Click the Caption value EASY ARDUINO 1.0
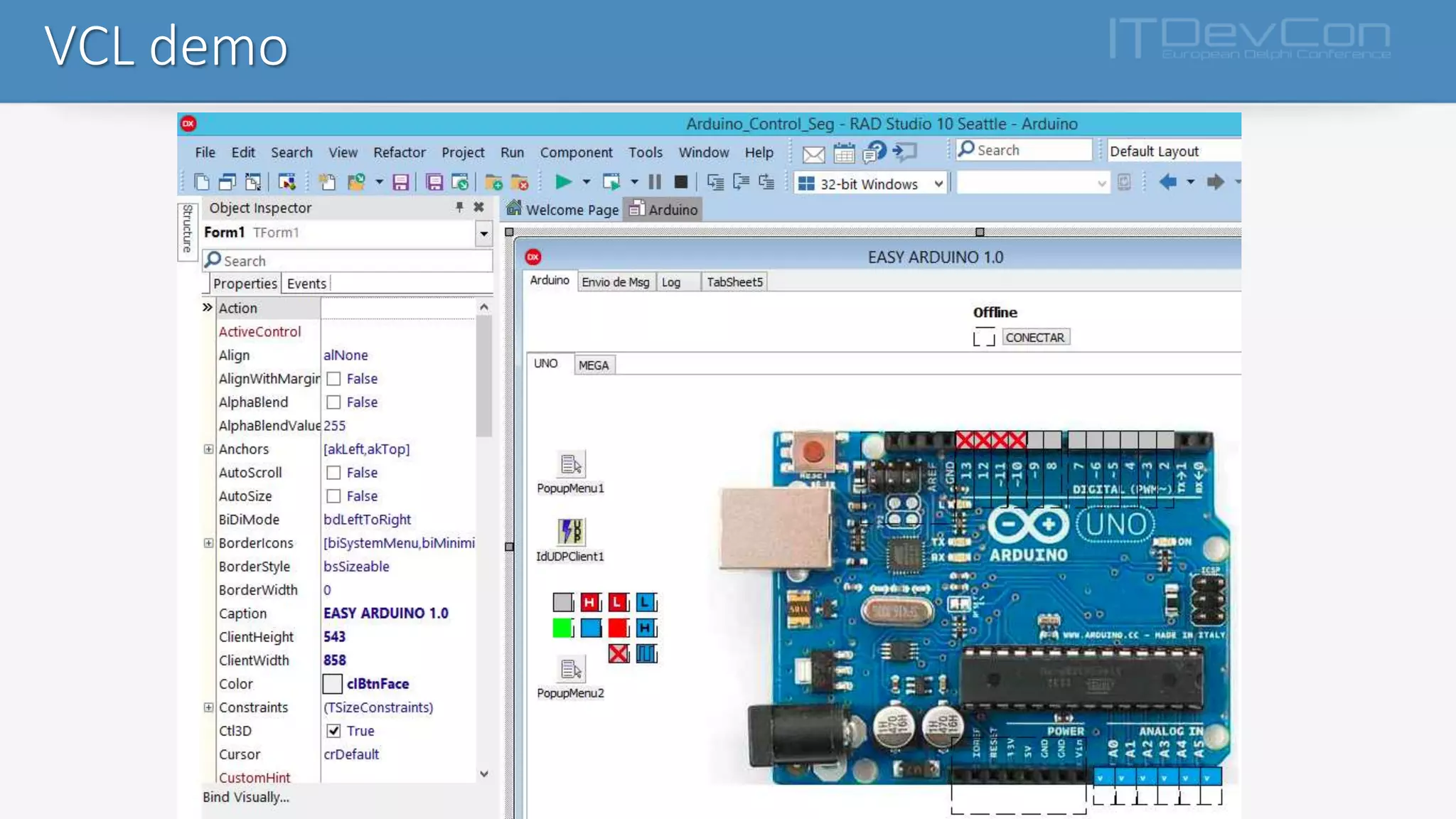 386,614
